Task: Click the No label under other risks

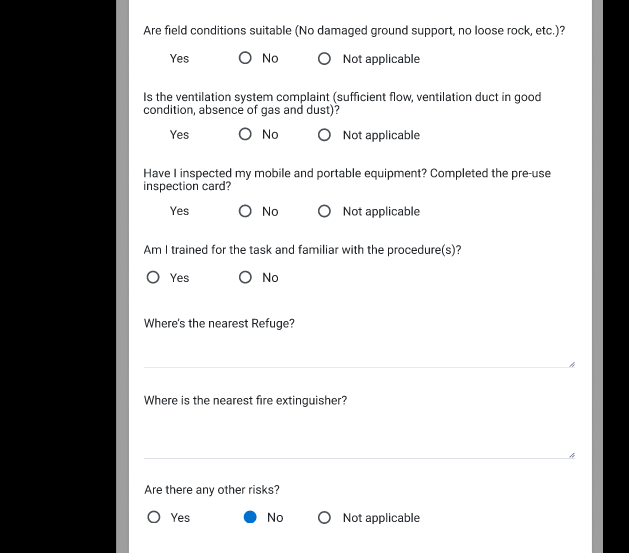Action: point(275,518)
